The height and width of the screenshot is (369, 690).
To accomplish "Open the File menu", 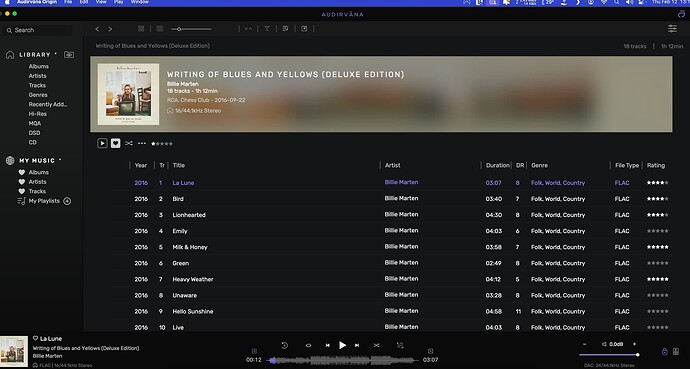I will (68, 2).
